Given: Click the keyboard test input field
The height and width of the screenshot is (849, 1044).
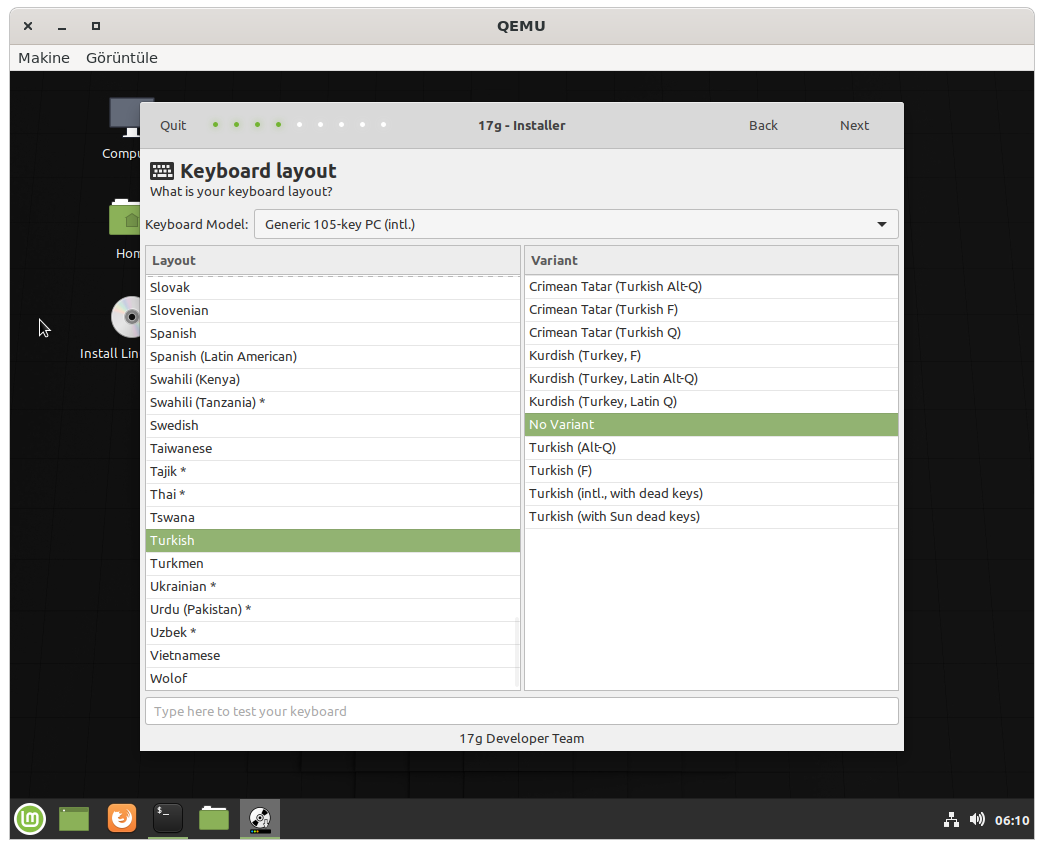Looking at the screenshot, I should (x=521, y=711).
